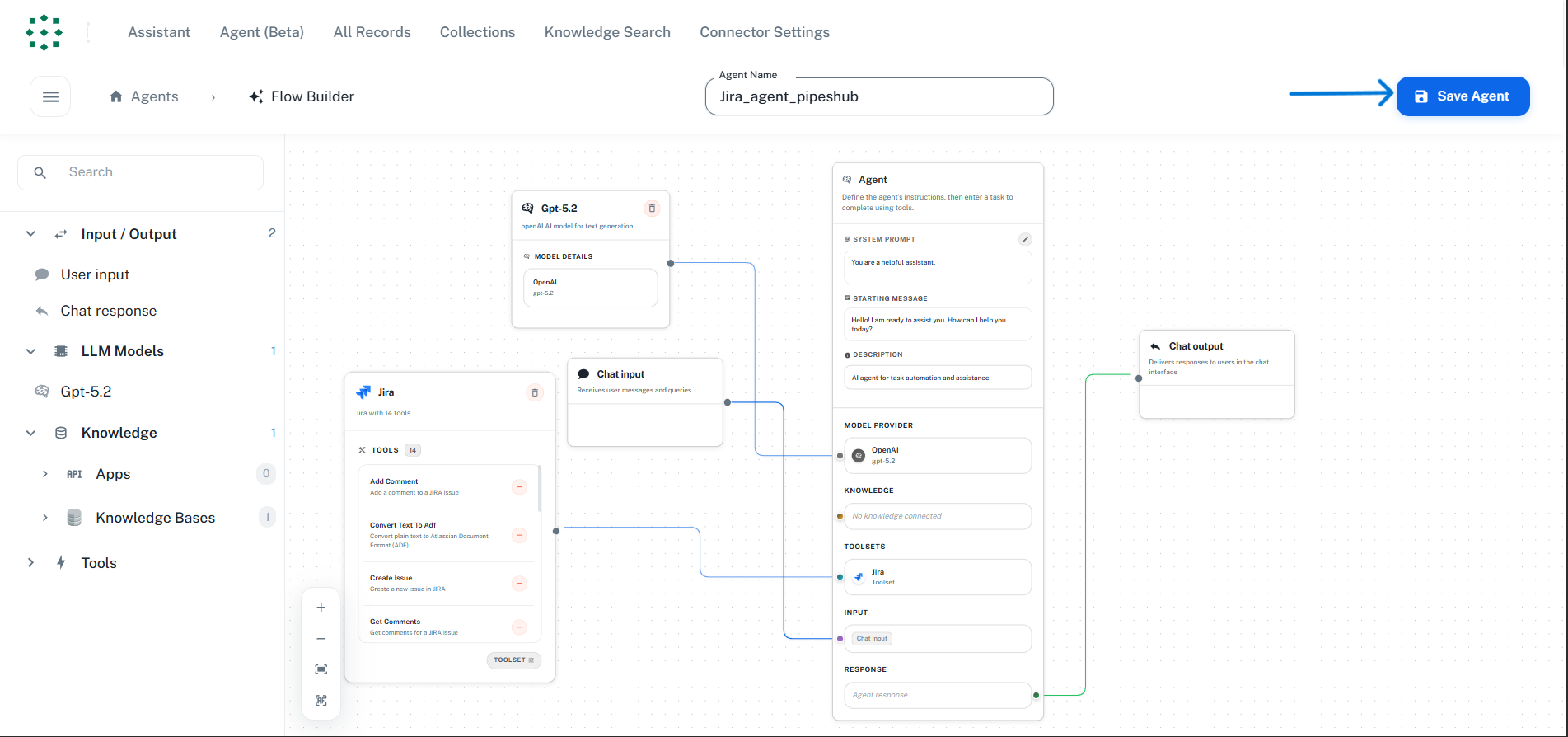Open Knowledge Search
This screenshot has width=1568, height=737.
pyautogui.click(x=607, y=32)
